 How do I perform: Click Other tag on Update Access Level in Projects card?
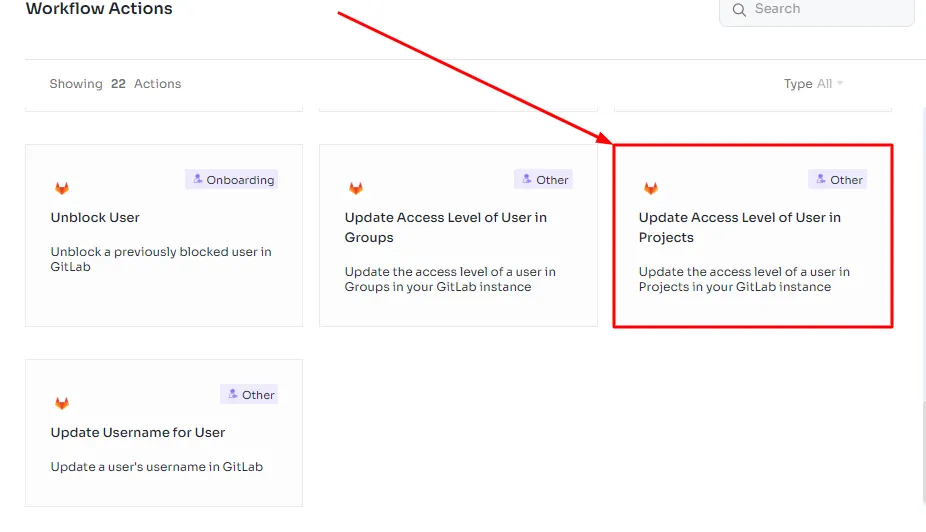click(x=837, y=179)
